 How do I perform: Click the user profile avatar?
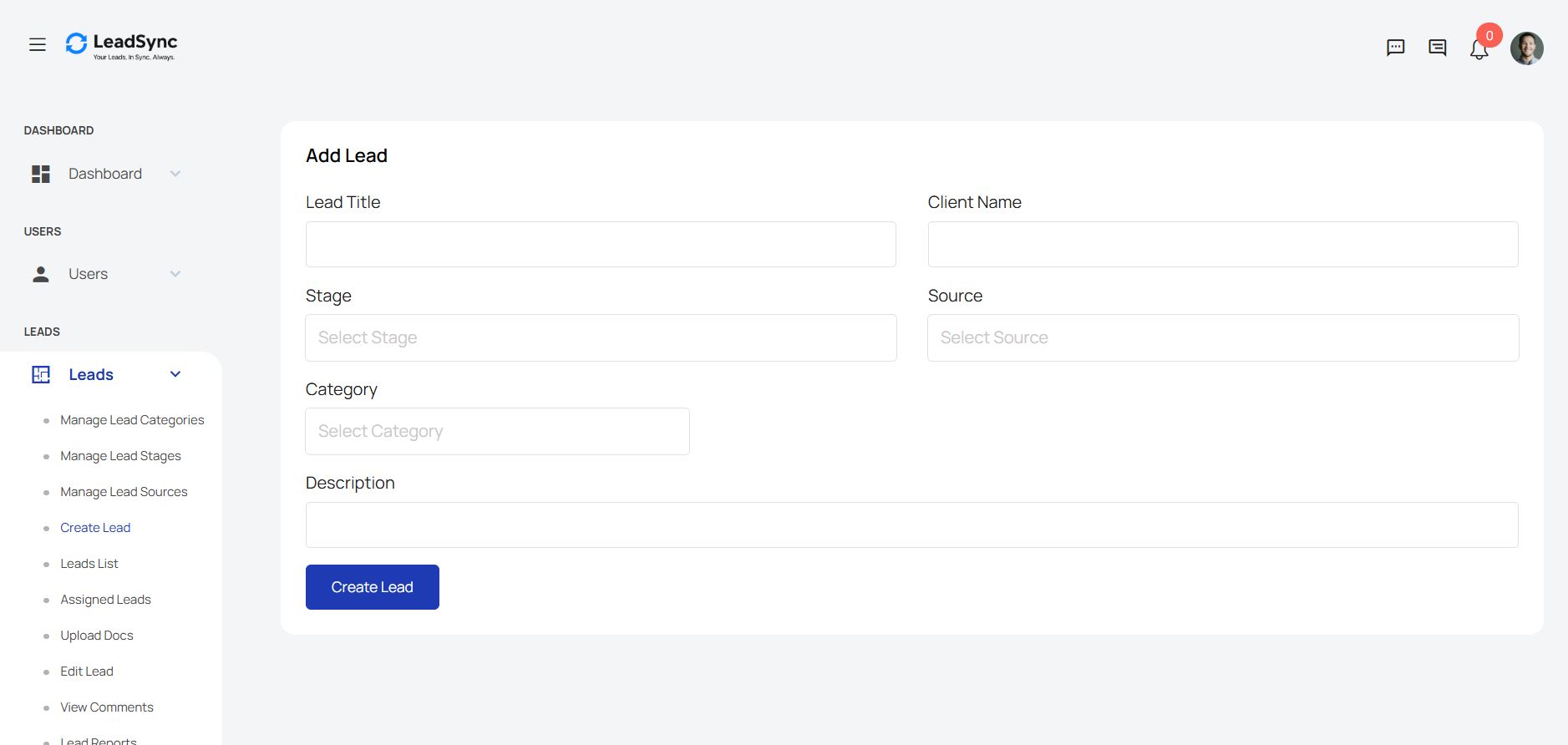(x=1526, y=48)
